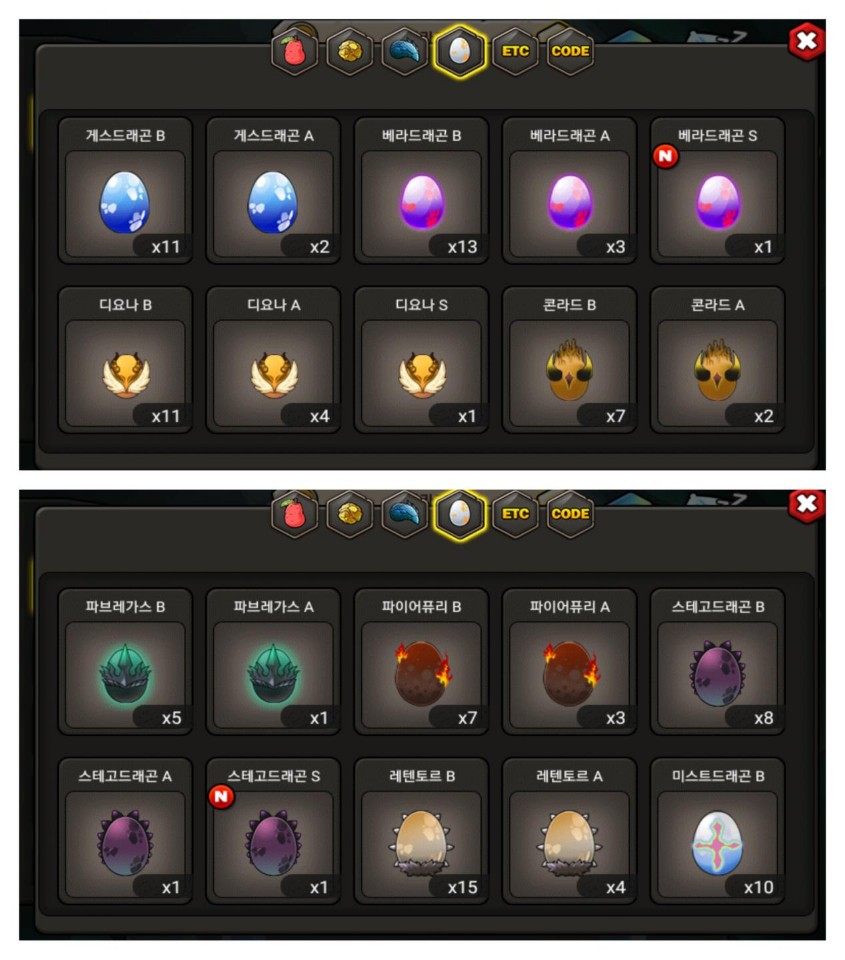Open the CODE tab in top panel

click(570, 51)
